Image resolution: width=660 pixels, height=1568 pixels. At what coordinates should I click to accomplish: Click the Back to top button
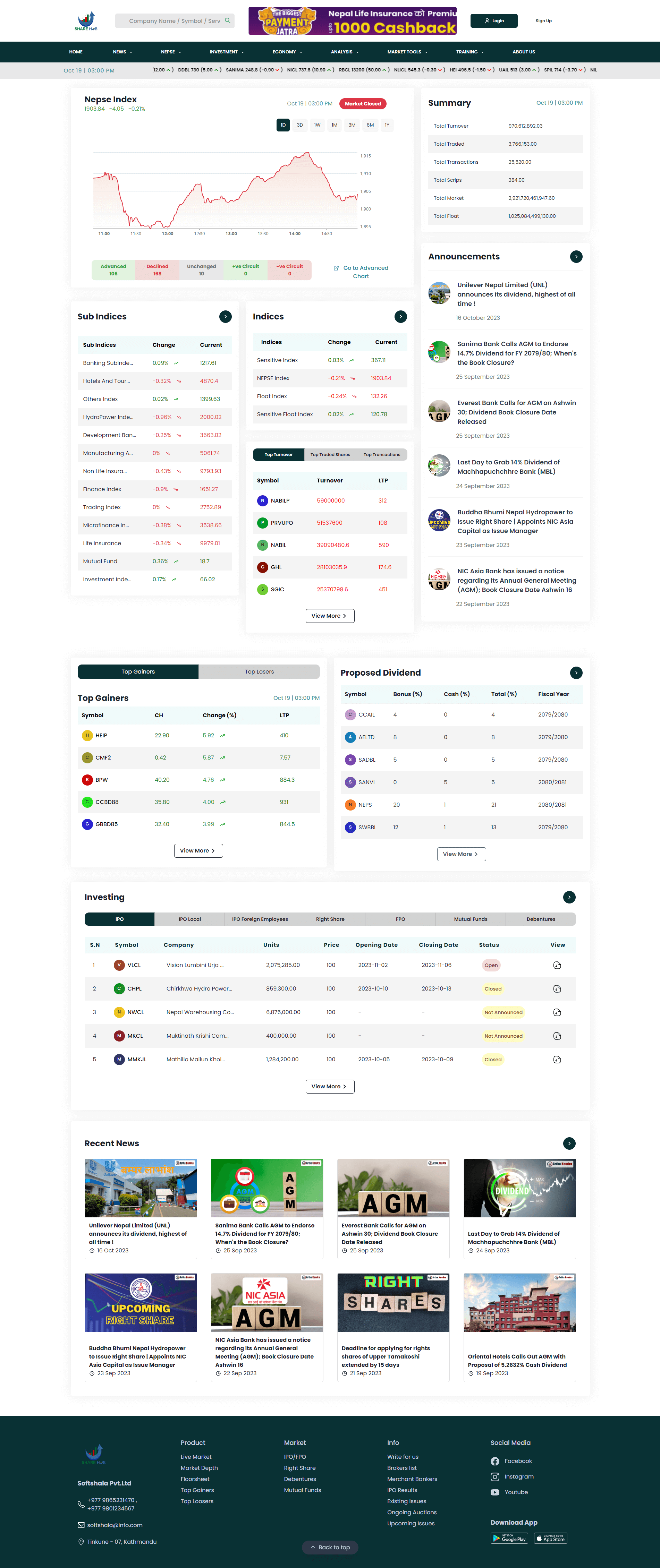(330, 1547)
